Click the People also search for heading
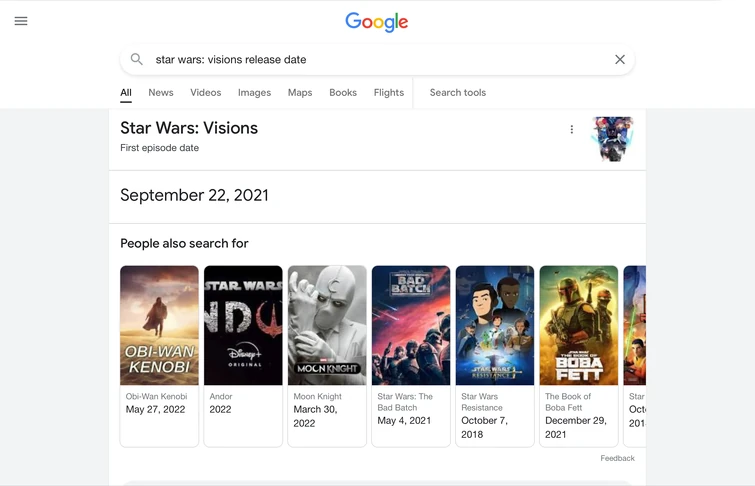Viewport: 755px width, 486px height. 184,244
